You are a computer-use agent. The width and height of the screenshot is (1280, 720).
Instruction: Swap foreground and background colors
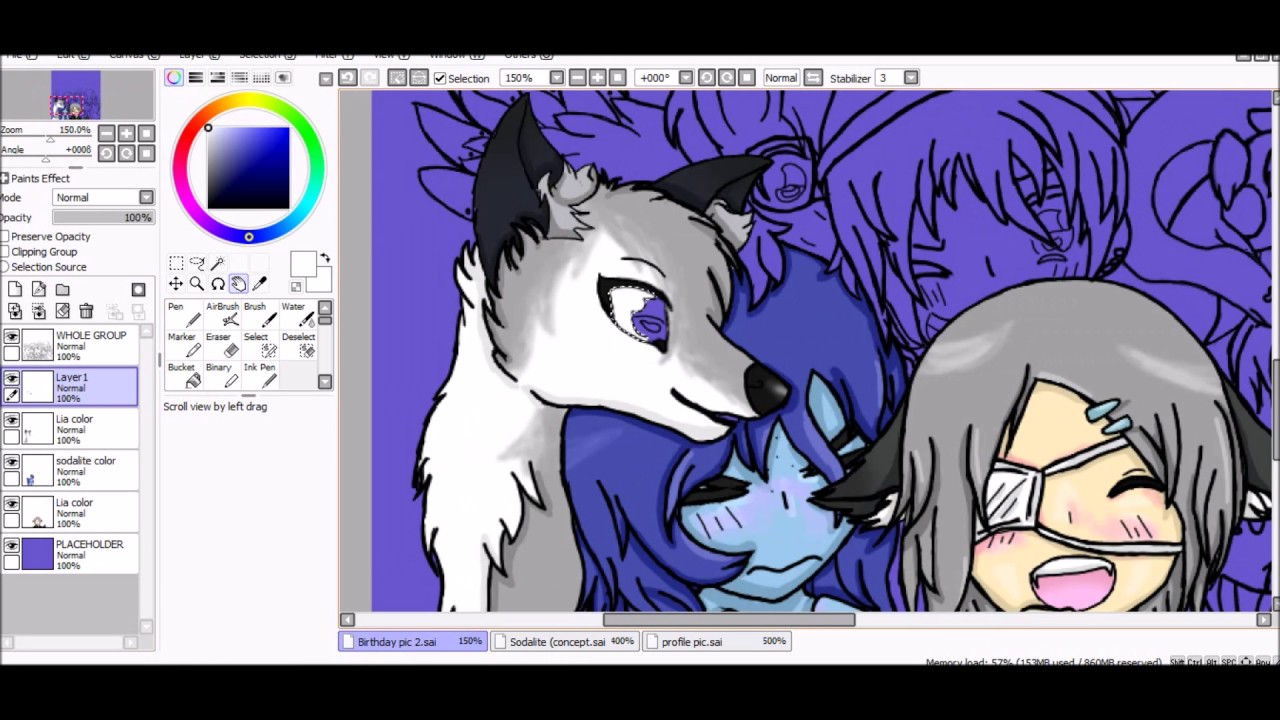pos(323,260)
